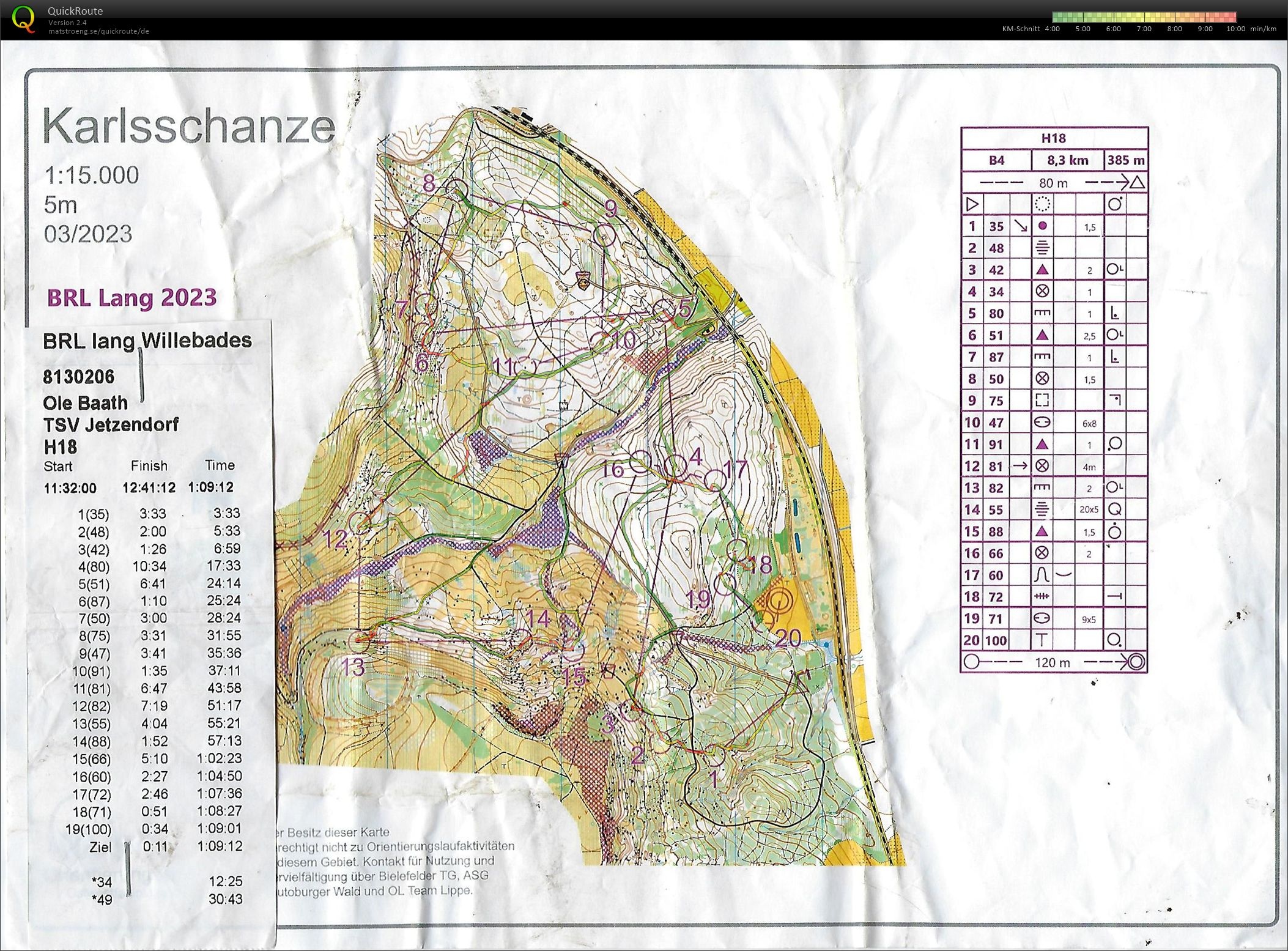
Task: Click control circle 16 on the map
Action: pyautogui.click(x=640, y=462)
